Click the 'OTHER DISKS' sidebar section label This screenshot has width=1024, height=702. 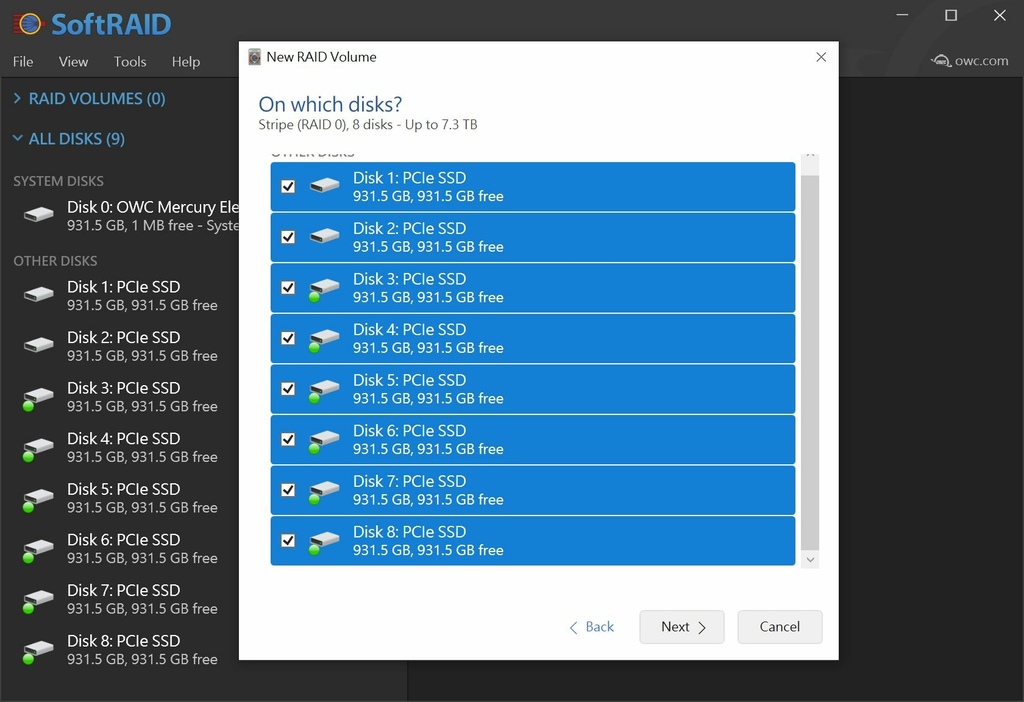click(55, 261)
